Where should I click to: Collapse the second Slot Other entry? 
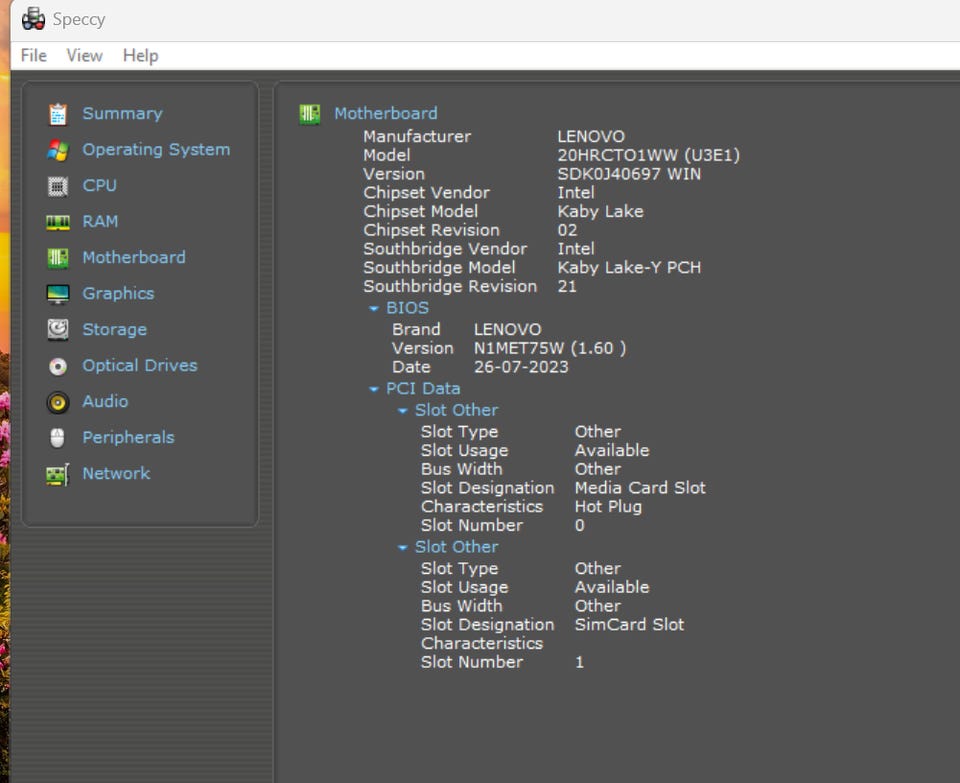point(403,548)
